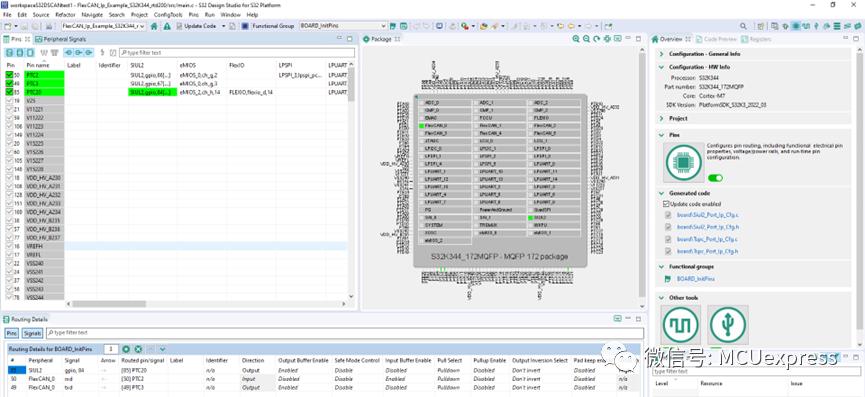
Task: Remove selected row in Routing Details
Action: pos(138,349)
